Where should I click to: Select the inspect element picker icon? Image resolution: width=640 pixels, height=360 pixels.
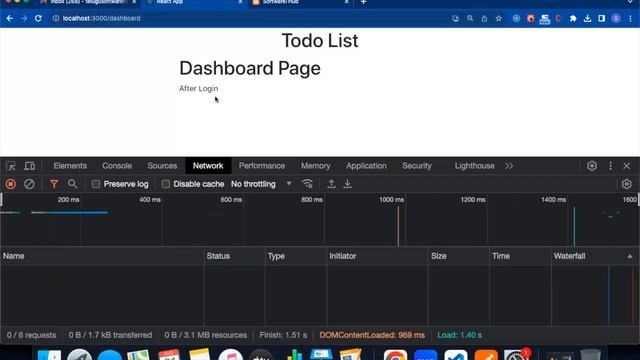pyautogui.click(x=11, y=166)
